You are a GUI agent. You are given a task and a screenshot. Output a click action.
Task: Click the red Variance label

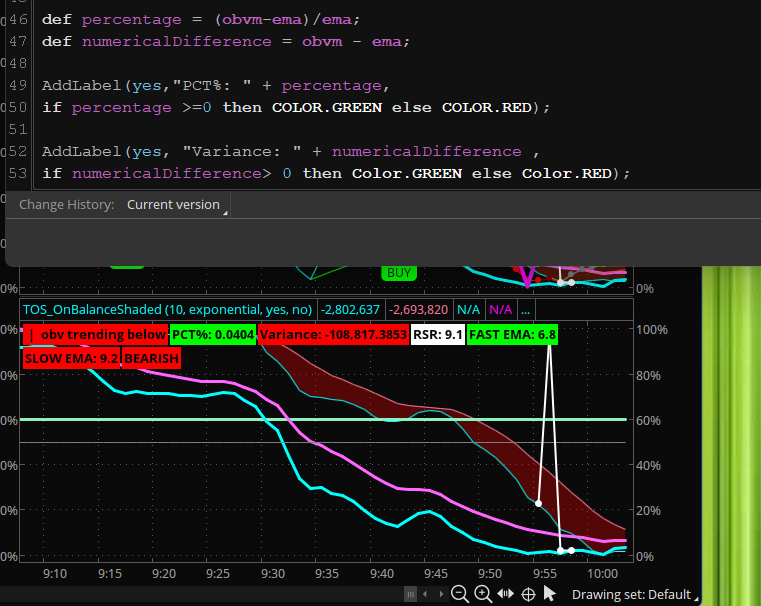(333, 335)
